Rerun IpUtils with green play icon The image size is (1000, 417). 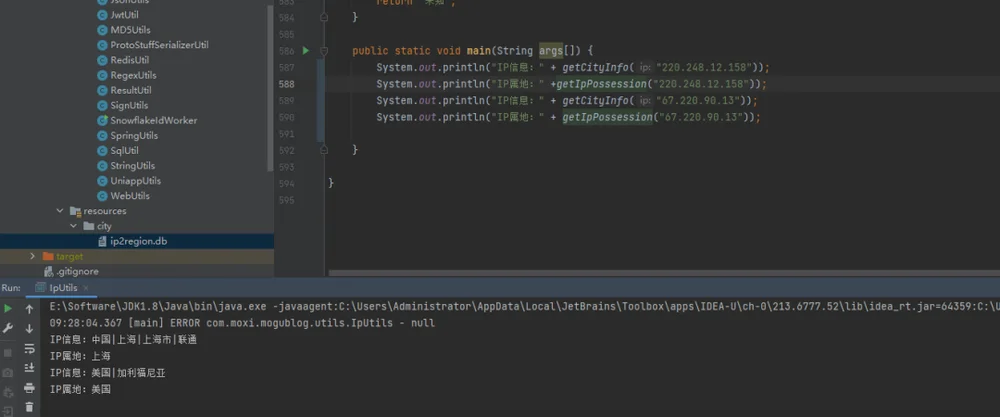click(8, 309)
